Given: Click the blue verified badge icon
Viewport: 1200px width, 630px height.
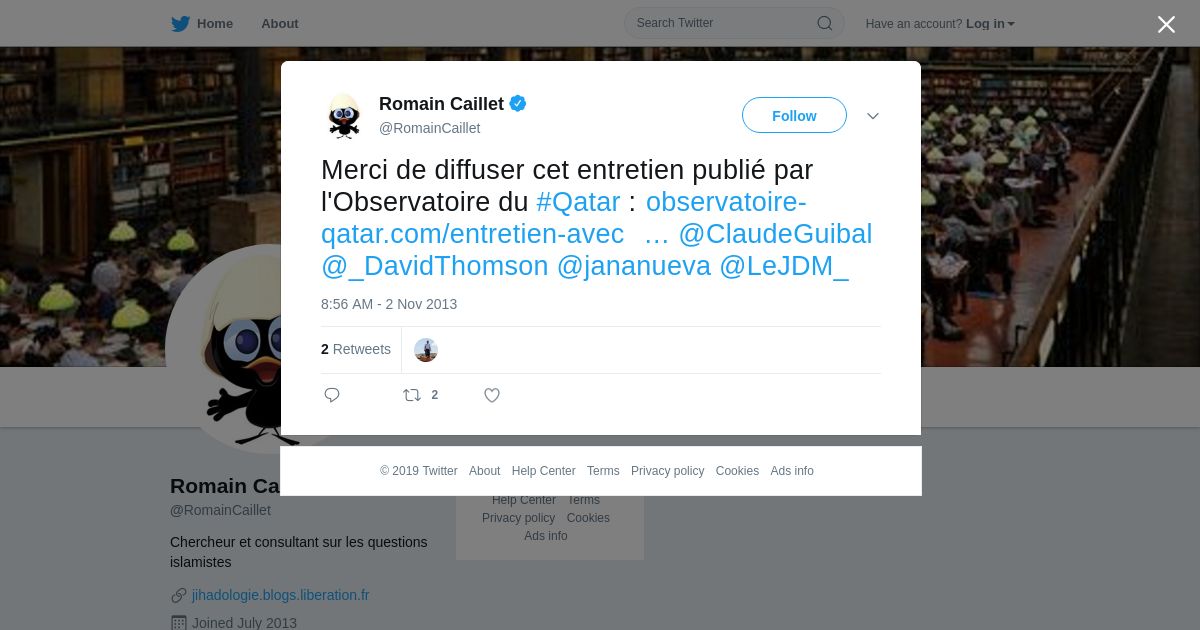Looking at the screenshot, I should [x=518, y=103].
